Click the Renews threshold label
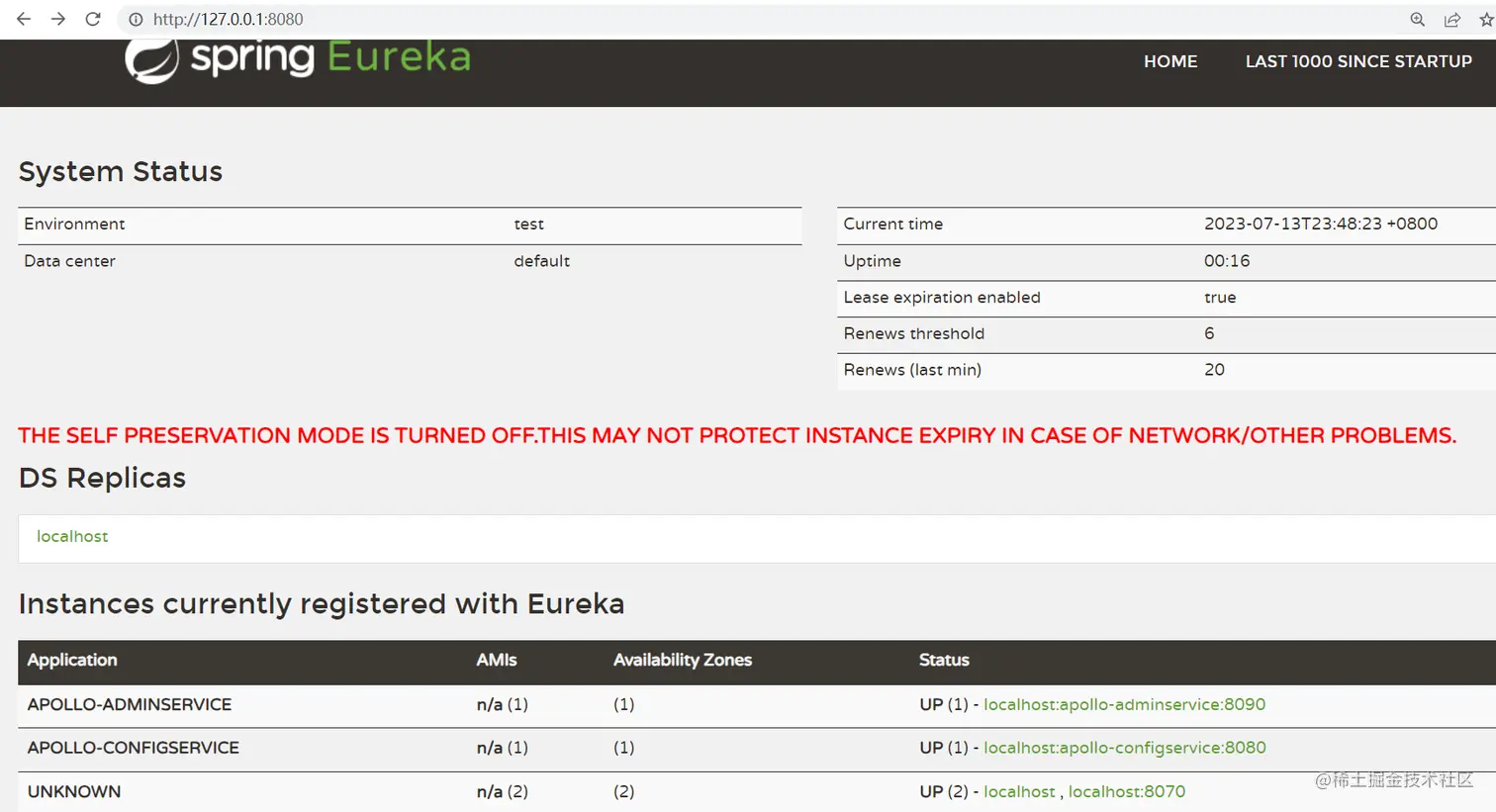This screenshot has width=1496, height=812. pyautogui.click(x=914, y=333)
